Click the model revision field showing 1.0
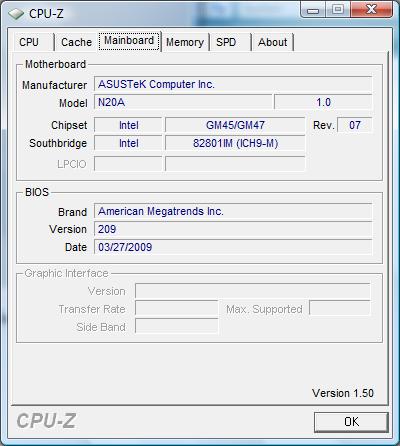Image resolution: width=400 pixels, height=446 pixels. pos(323,102)
